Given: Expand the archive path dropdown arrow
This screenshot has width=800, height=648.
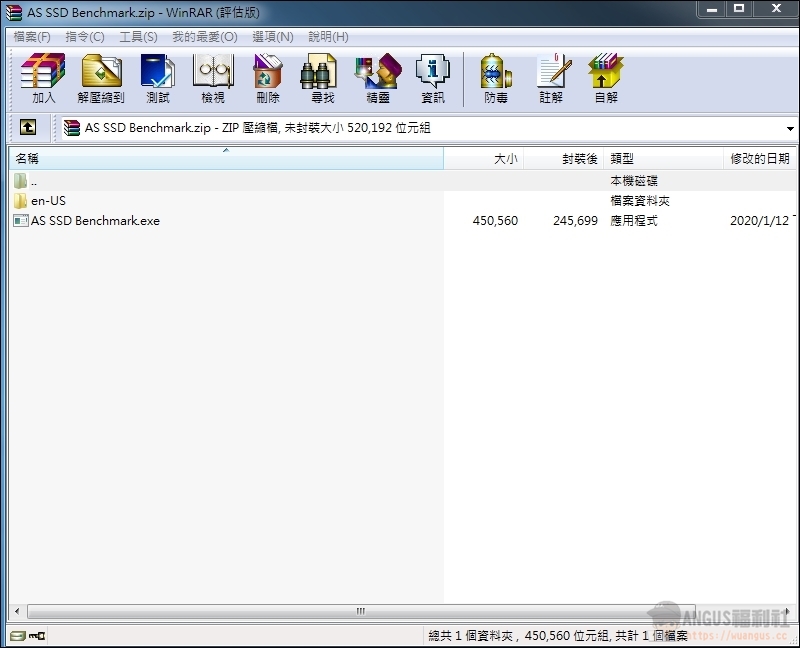Looking at the screenshot, I should point(789,128).
